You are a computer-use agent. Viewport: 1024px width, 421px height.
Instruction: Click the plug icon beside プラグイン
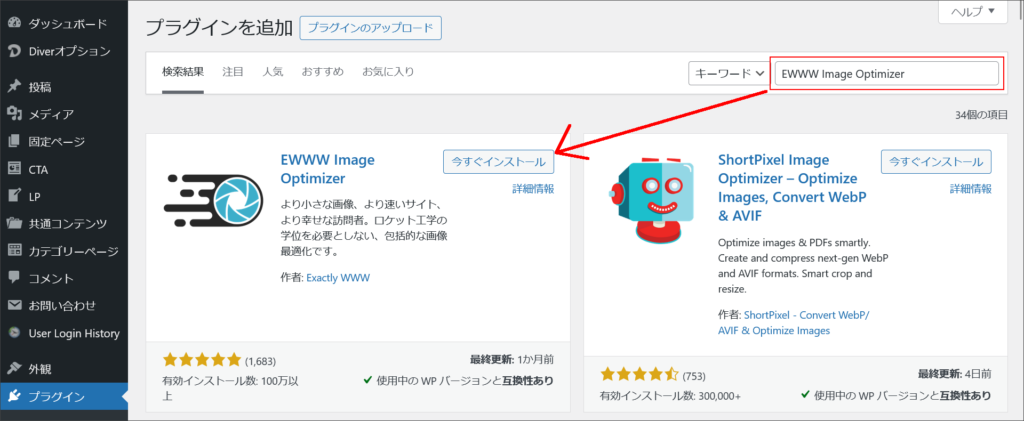14,396
